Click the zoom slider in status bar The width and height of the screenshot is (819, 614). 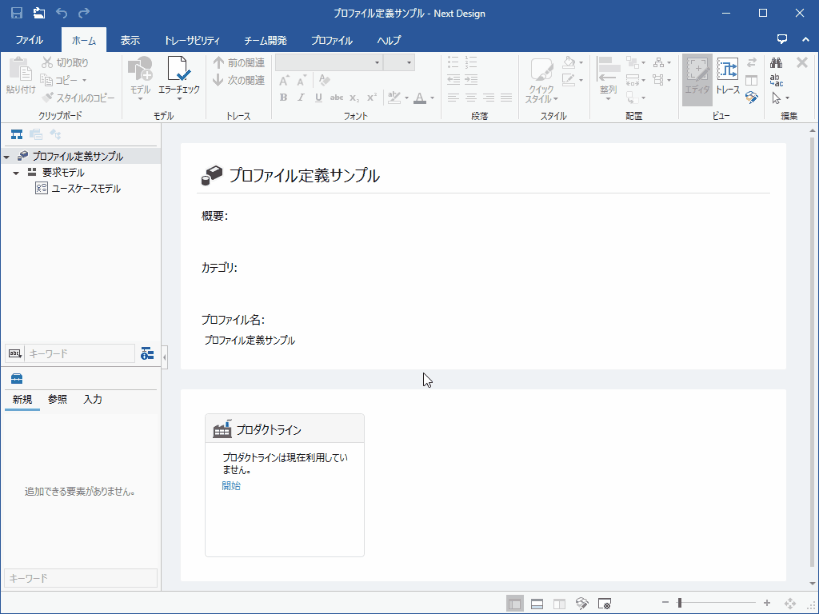pyautogui.click(x=680, y=603)
